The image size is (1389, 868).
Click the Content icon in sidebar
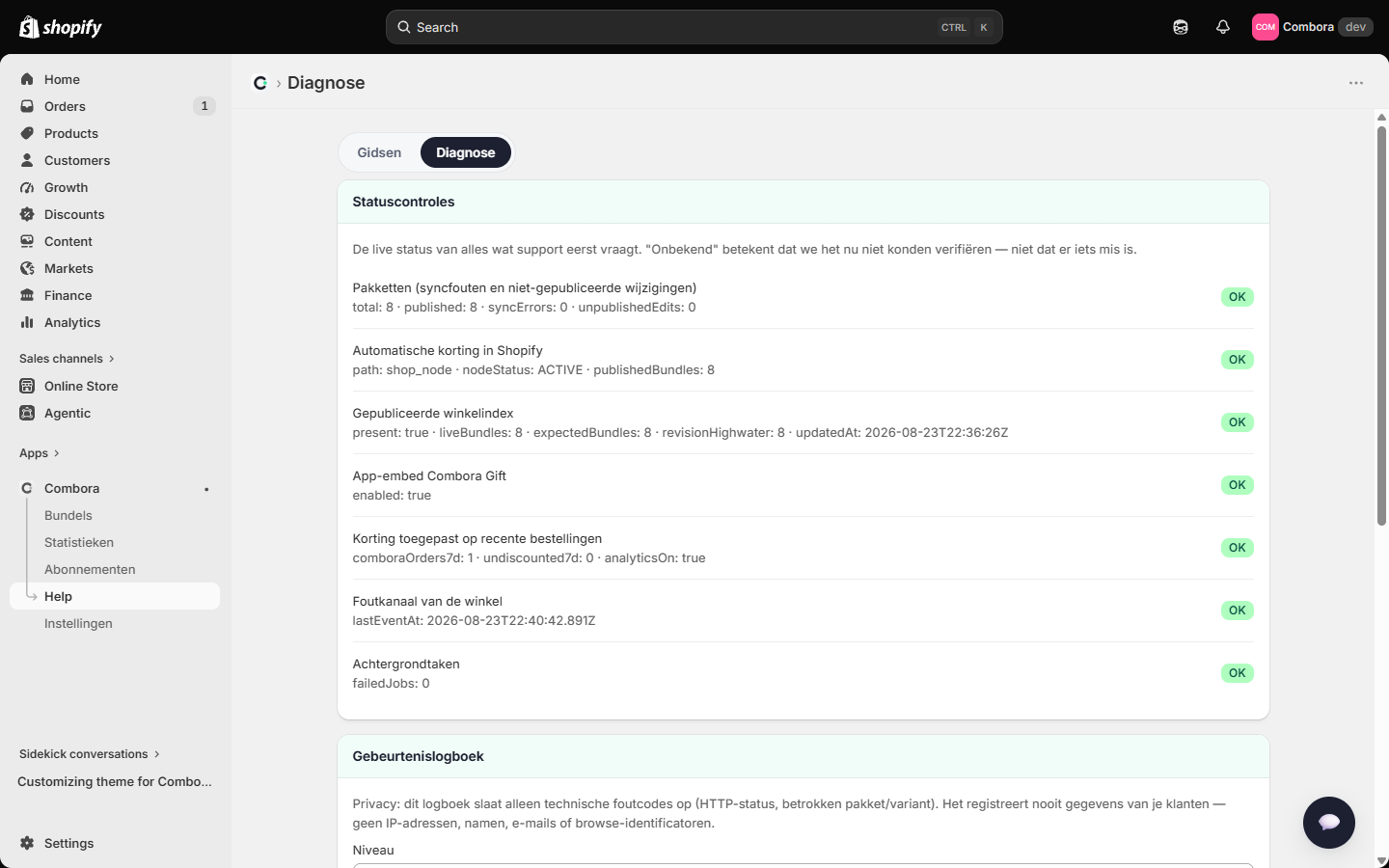pyautogui.click(x=27, y=241)
